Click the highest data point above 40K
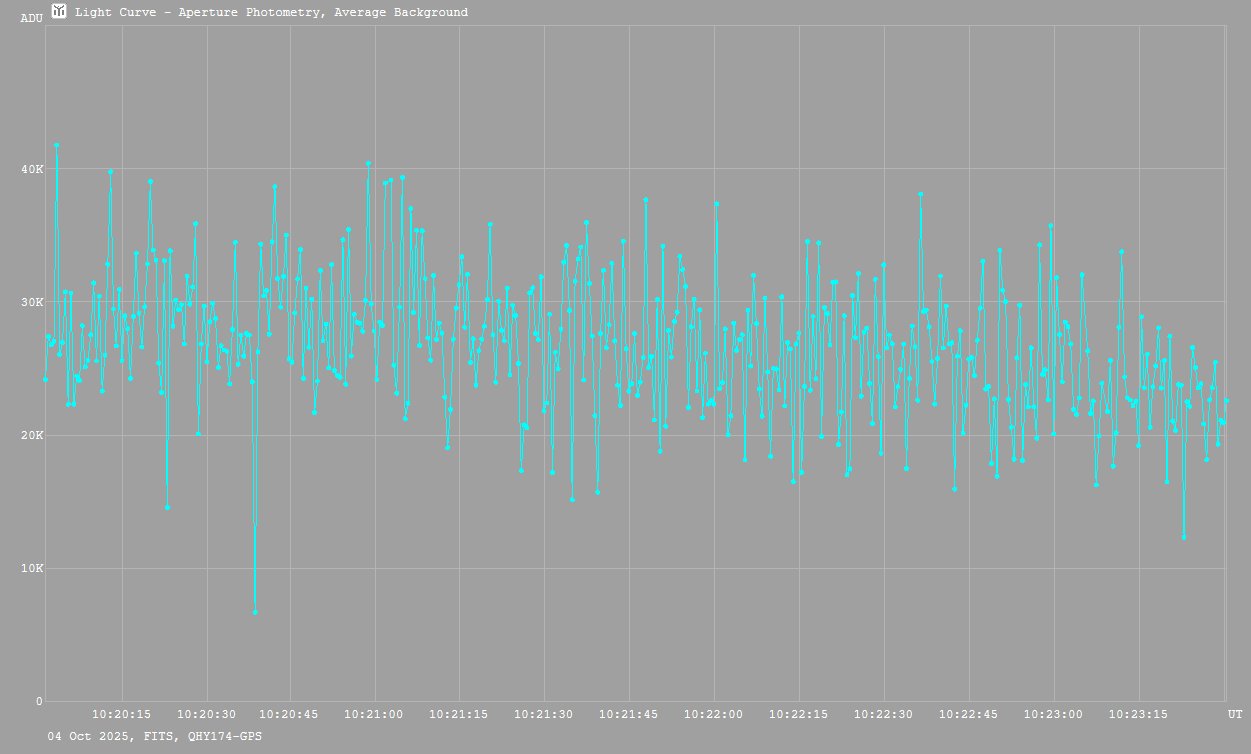This screenshot has height=754, width=1251. tap(57, 145)
